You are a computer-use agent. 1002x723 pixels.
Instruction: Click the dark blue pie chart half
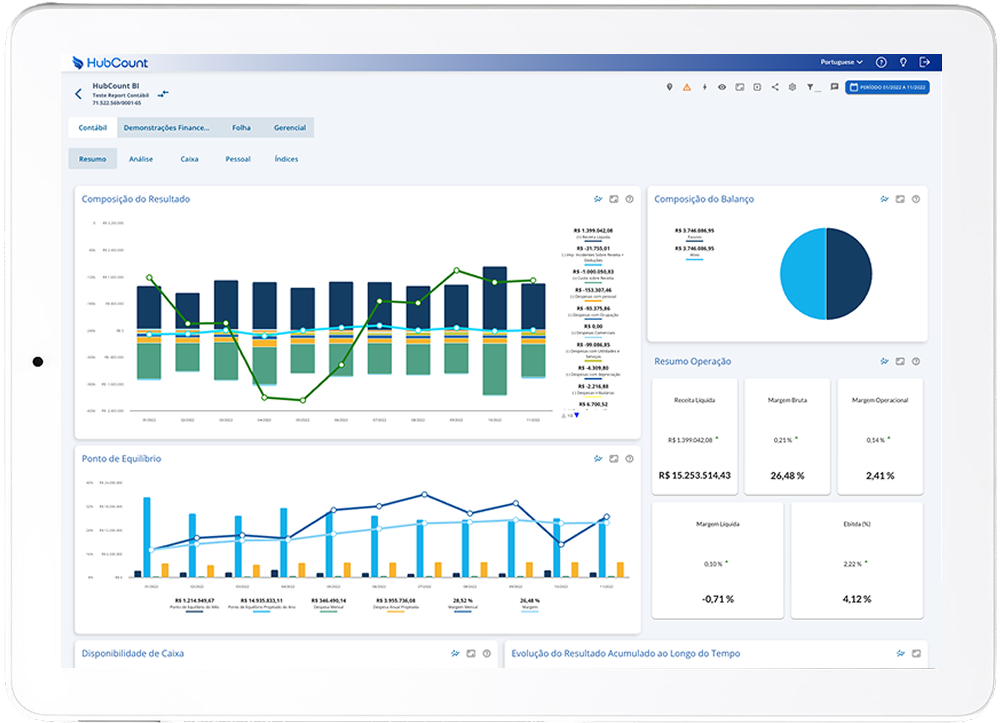click(x=849, y=274)
